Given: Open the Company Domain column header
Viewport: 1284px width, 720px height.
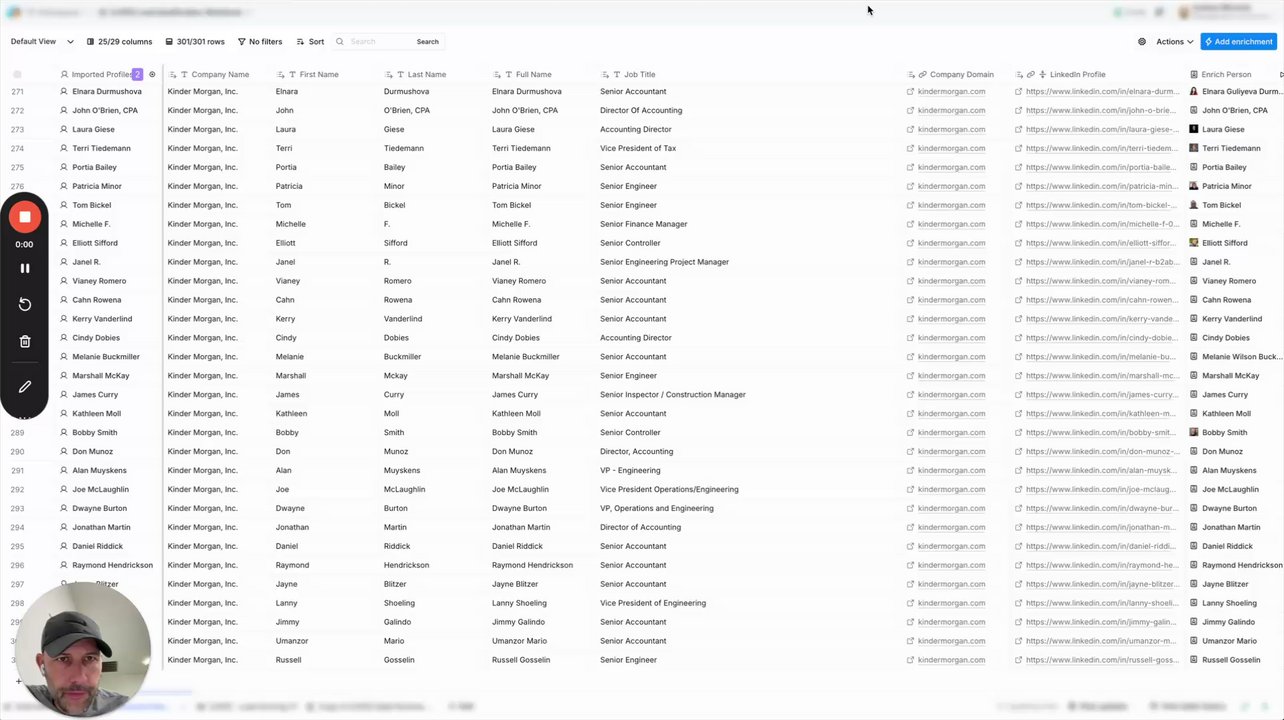Looking at the screenshot, I should (x=950, y=74).
